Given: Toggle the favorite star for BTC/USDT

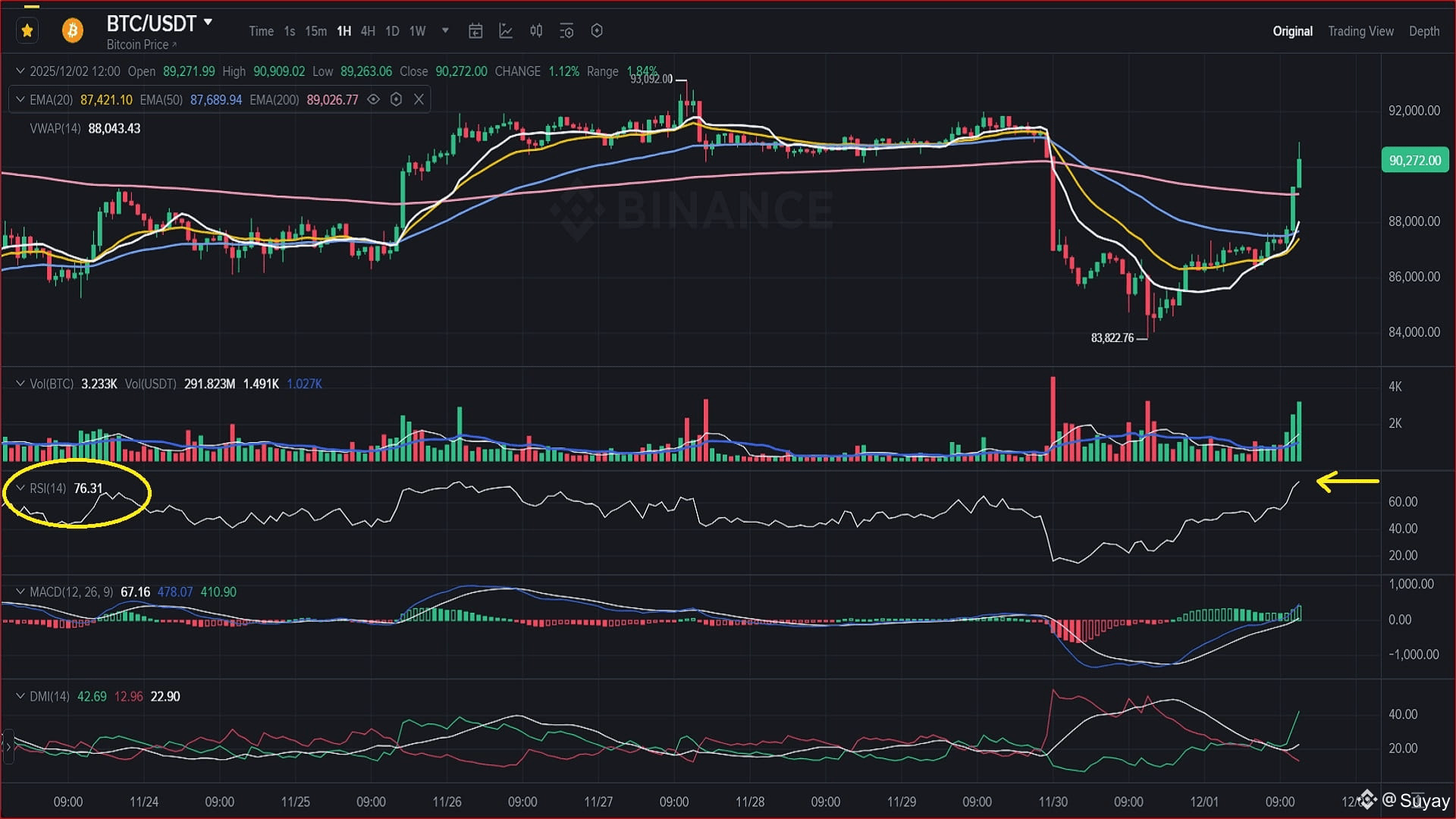Looking at the screenshot, I should [x=27, y=31].
